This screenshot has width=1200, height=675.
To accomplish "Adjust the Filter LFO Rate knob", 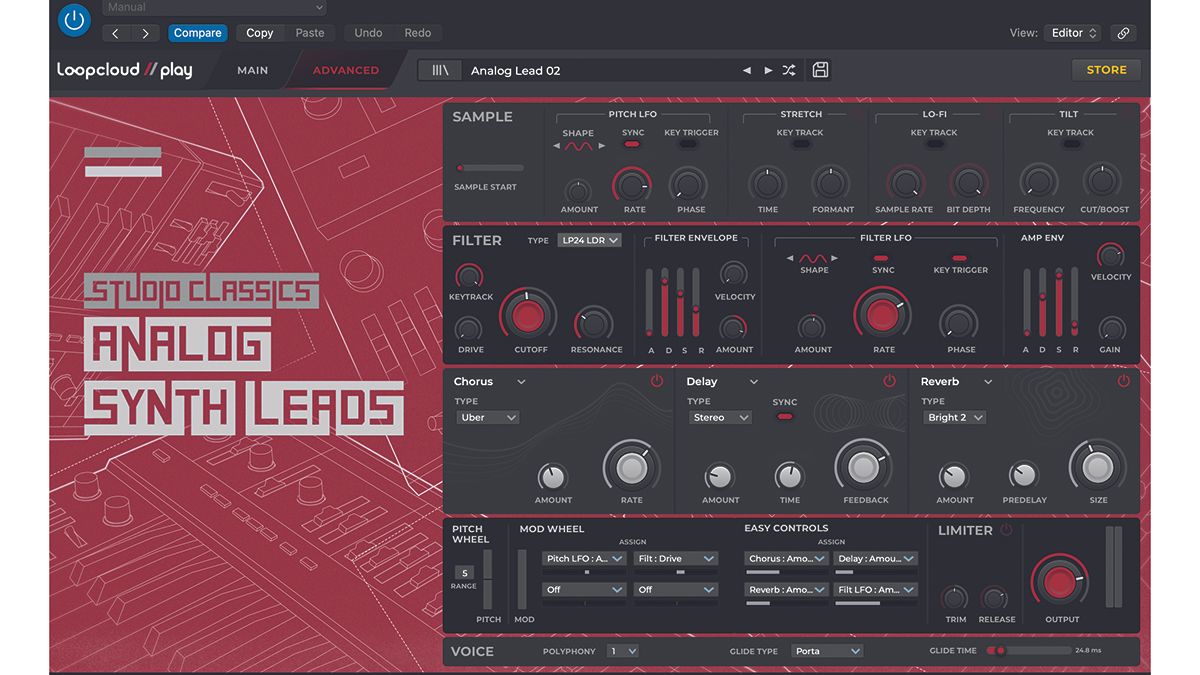I will pos(882,315).
